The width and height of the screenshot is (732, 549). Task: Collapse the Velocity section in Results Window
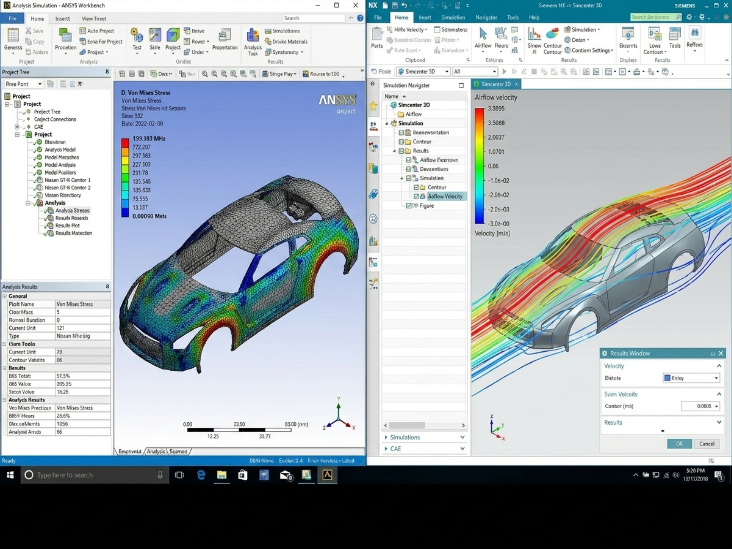pos(719,366)
